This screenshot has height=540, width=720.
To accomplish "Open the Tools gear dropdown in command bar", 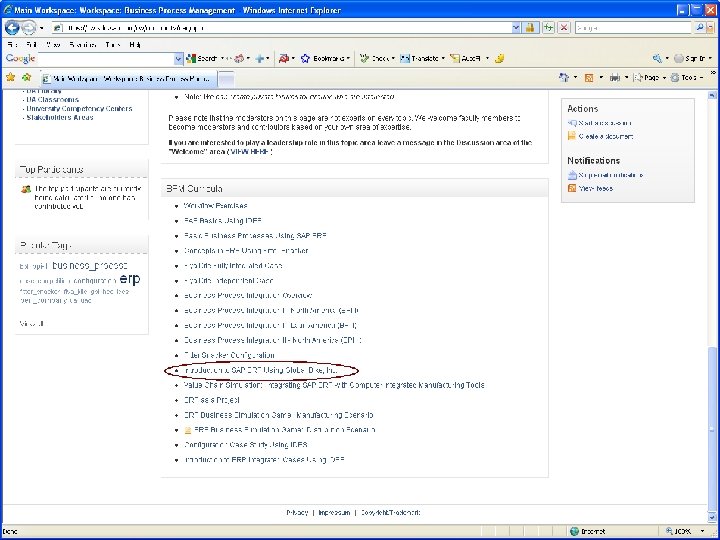I will coord(686,78).
